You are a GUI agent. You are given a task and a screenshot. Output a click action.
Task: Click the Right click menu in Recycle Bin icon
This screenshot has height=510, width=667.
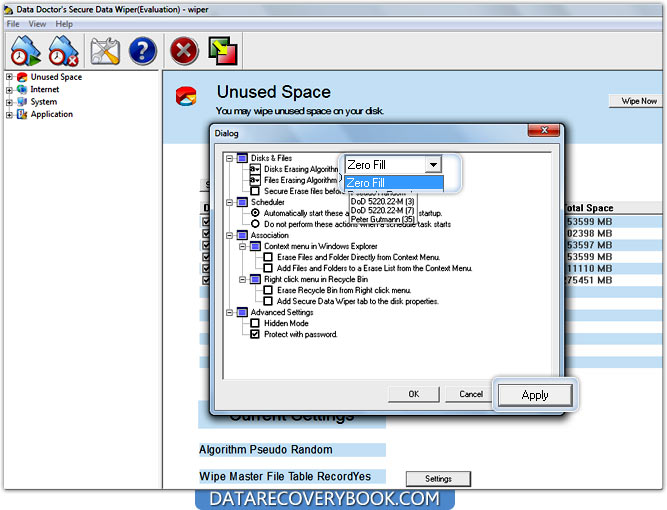(x=255, y=279)
